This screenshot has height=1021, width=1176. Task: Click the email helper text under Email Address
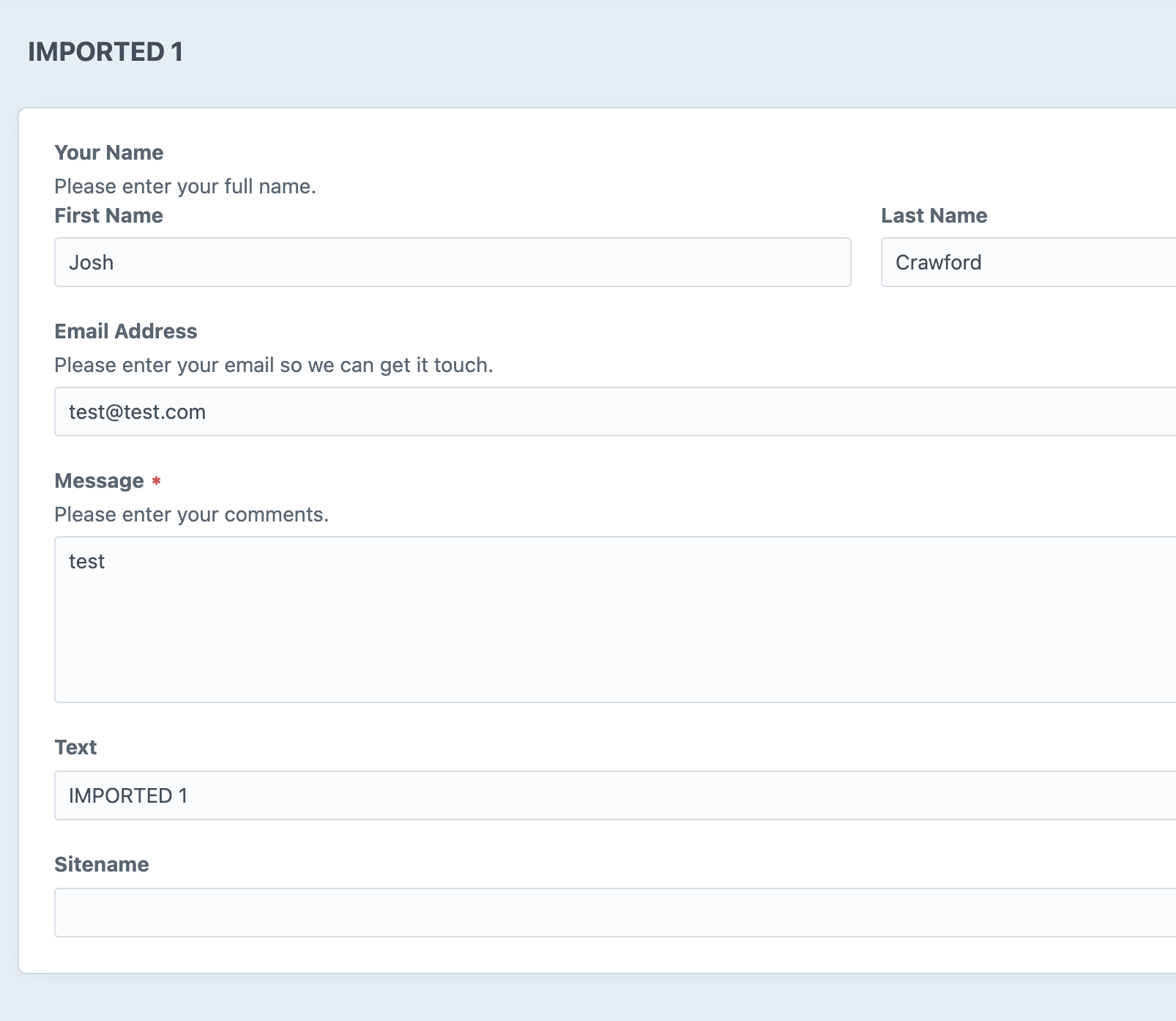[x=273, y=365]
